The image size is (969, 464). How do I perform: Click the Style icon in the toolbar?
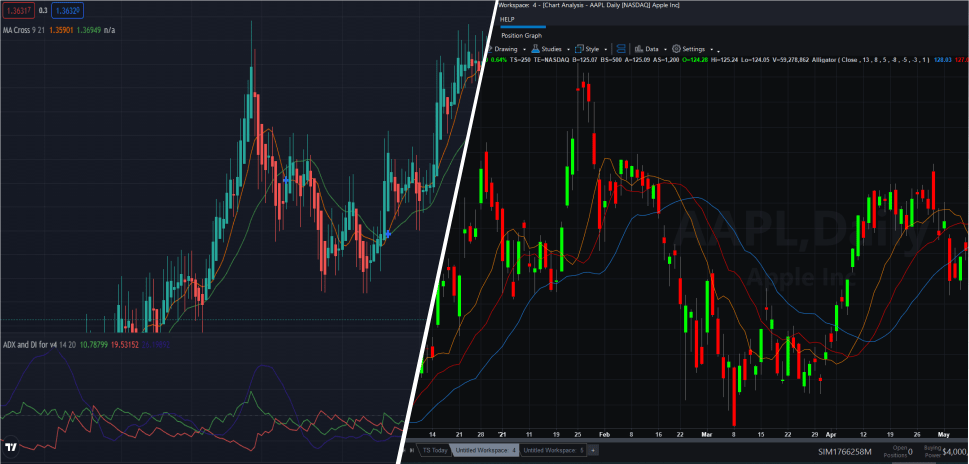pyautogui.click(x=579, y=49)
